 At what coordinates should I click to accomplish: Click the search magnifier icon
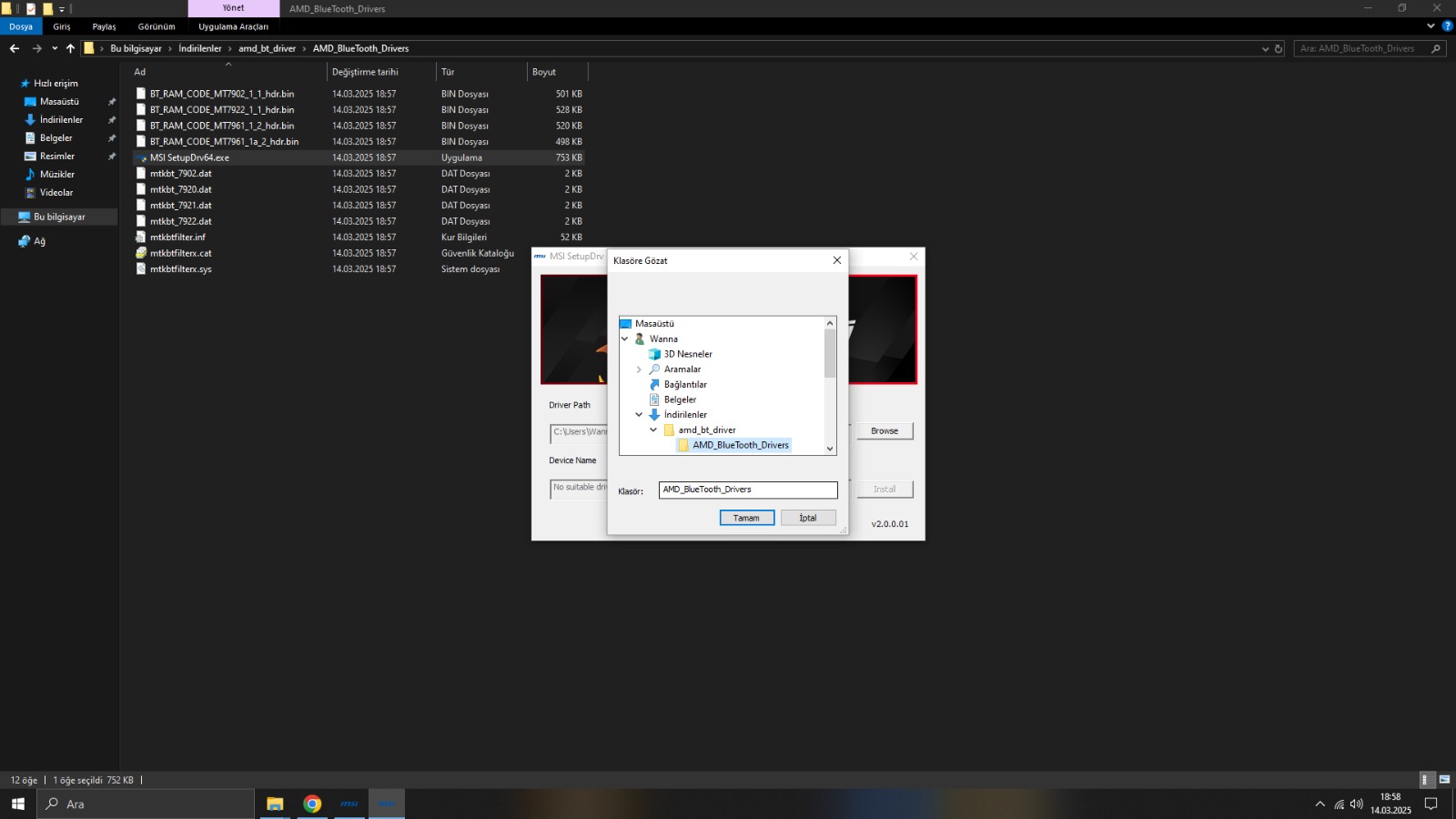coord(1436,48)
